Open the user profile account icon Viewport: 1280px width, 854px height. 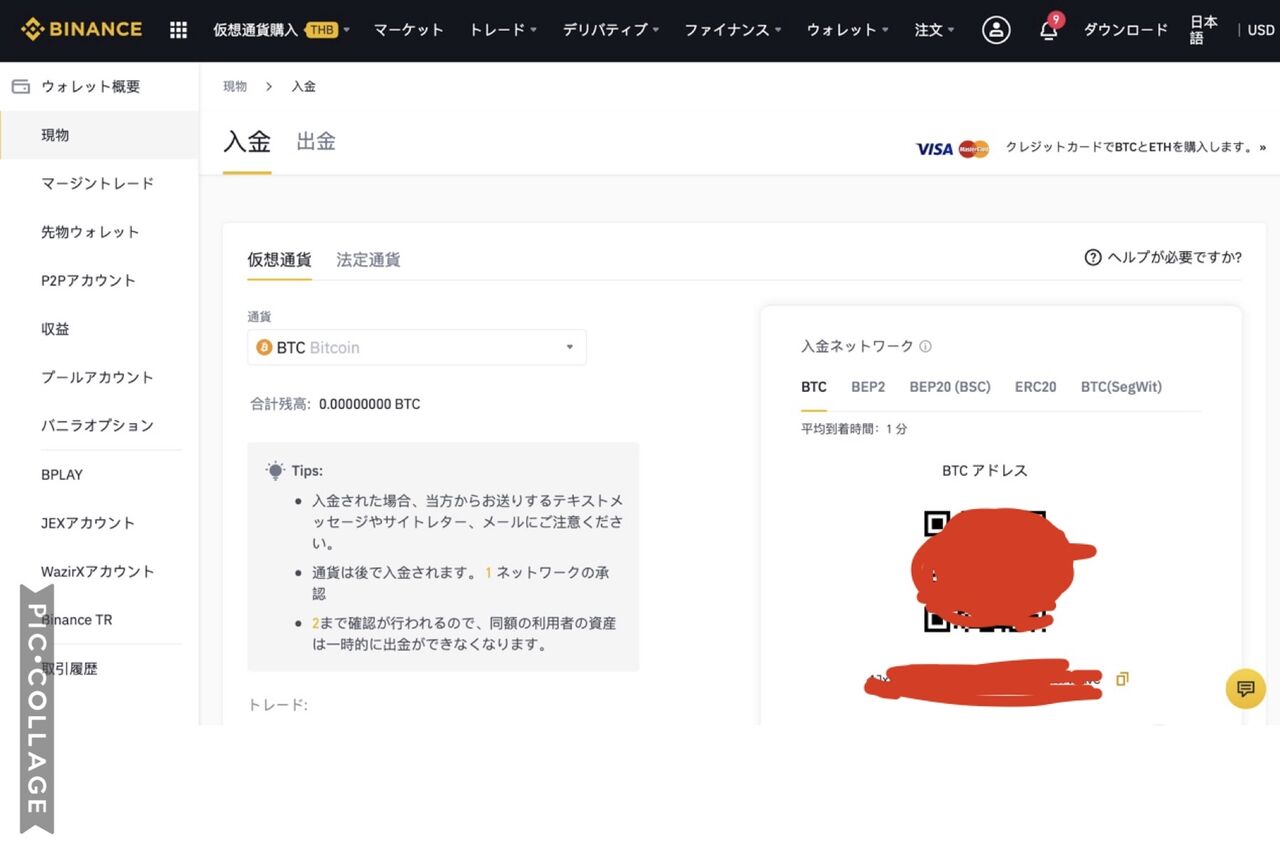[x=996, y=30]
